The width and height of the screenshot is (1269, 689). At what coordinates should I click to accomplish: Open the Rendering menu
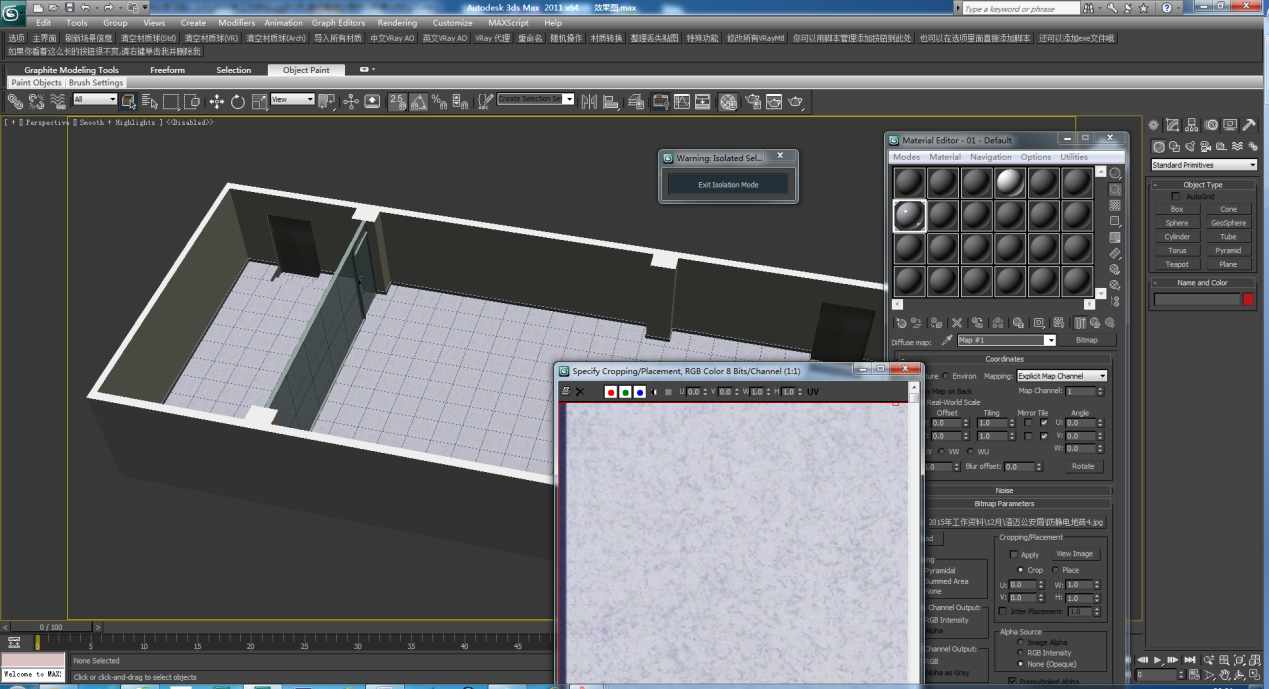tap(397, 23)
